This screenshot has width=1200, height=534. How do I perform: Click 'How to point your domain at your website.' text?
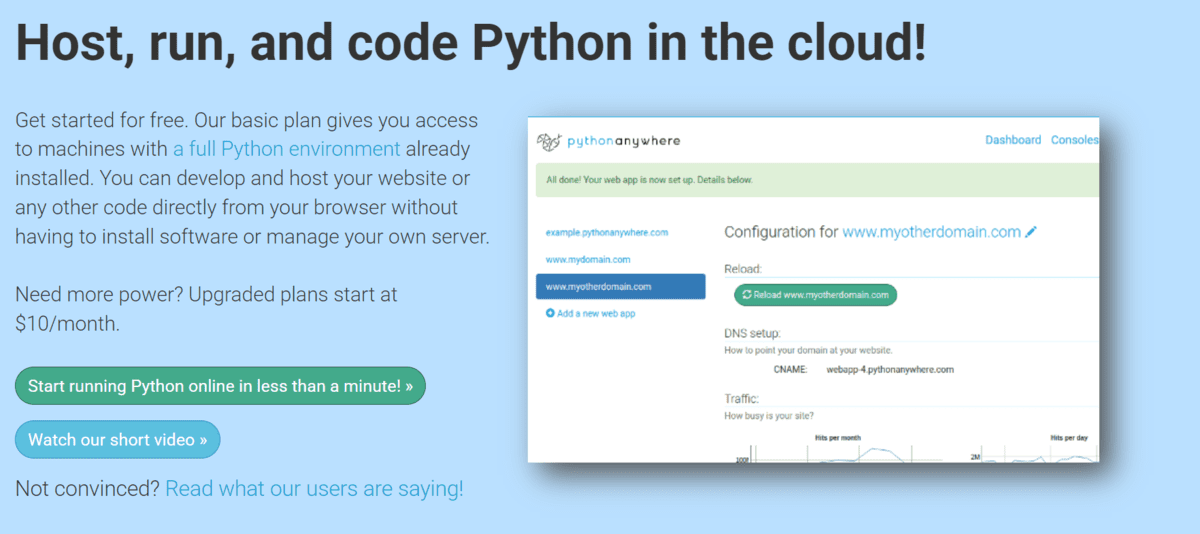click(808, 350)
